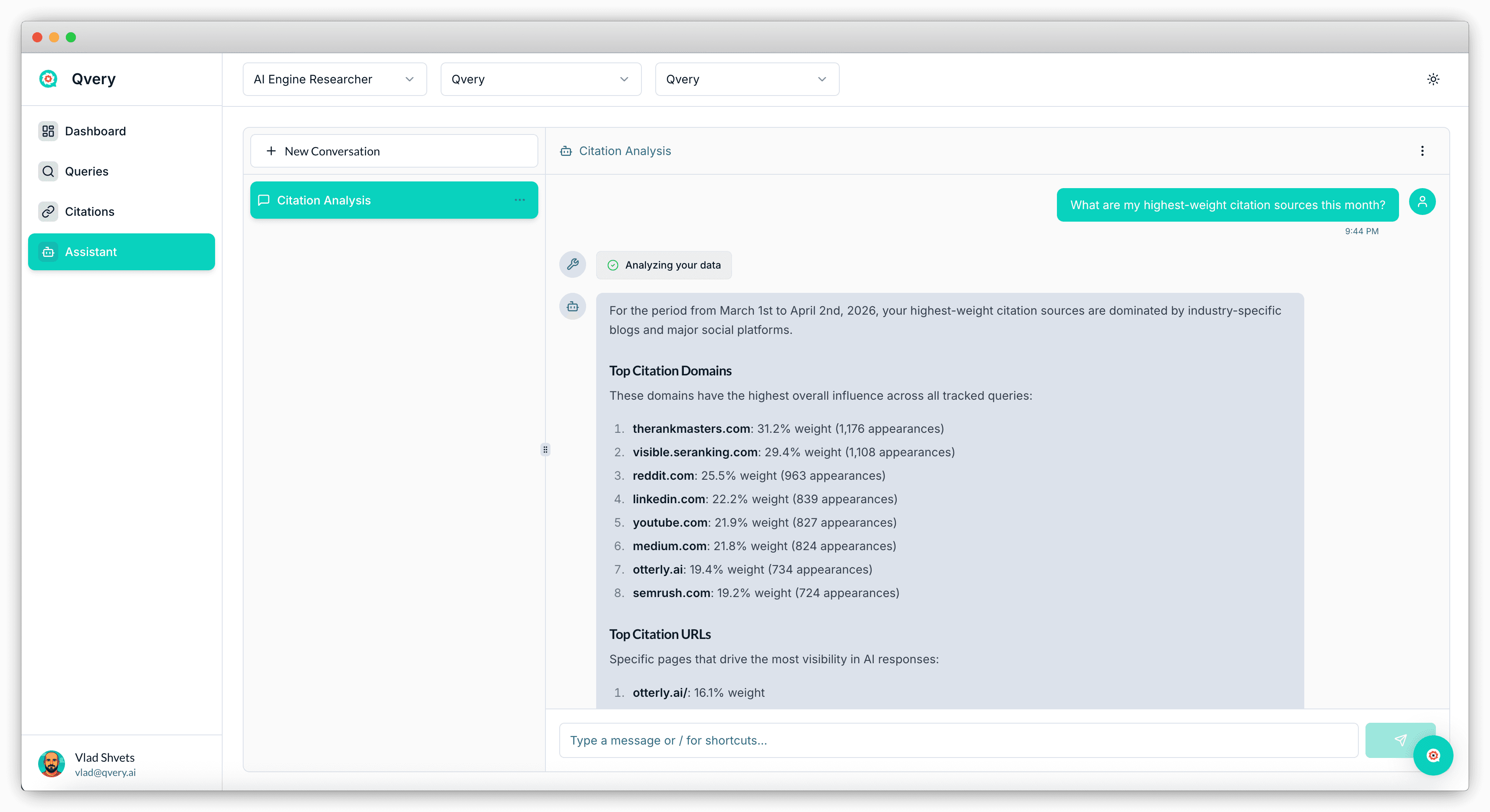Start a New Conversation
The height and width of the screenshot is (812, 1490).
click(x=393, y=151)
